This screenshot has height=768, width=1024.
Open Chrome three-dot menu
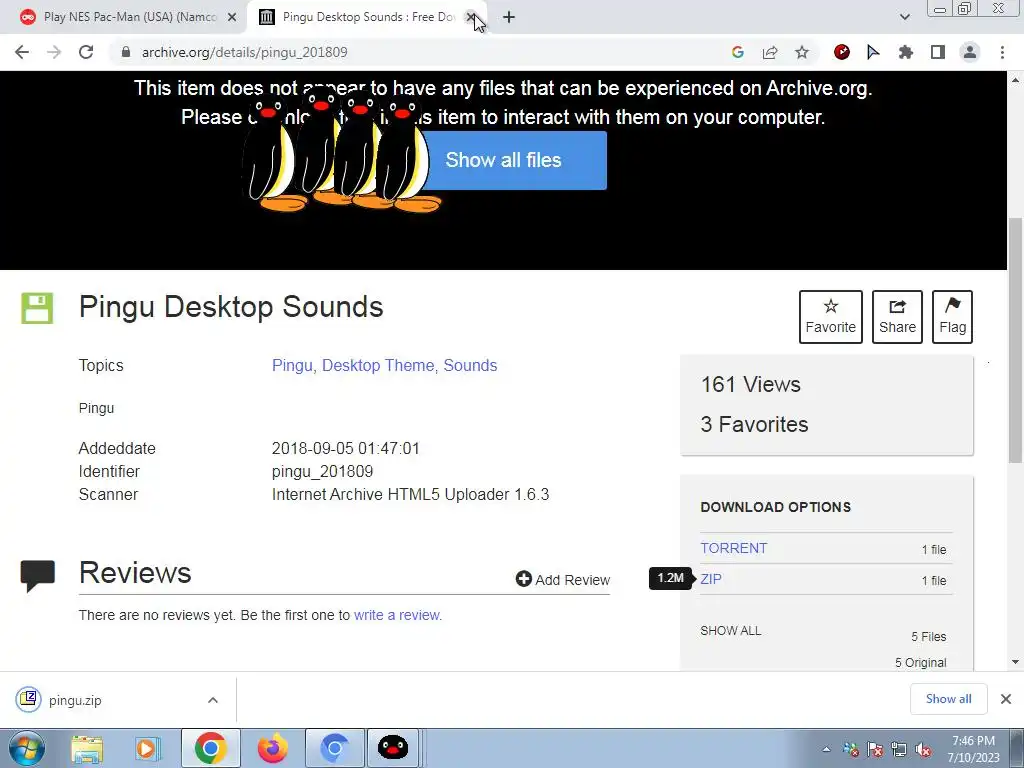(x=1002, y=52)
